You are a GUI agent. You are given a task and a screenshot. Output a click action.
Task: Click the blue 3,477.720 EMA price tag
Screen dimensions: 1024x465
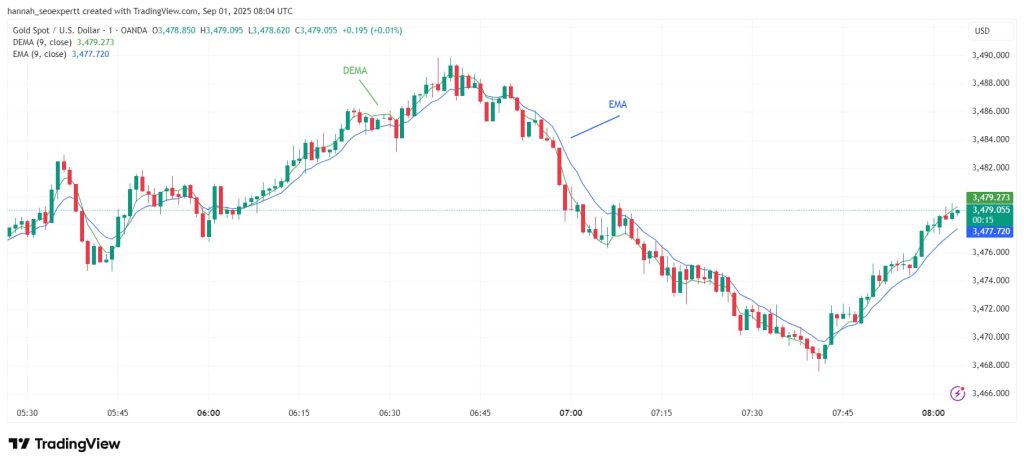click(x=991, y=231)
